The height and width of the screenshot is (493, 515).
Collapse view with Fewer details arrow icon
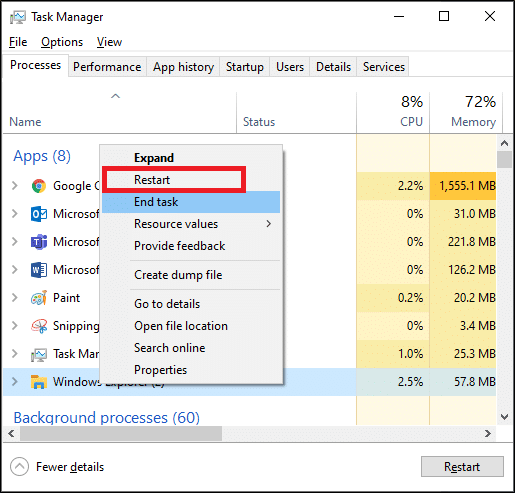pyautogui.click(x=19, y=467)
